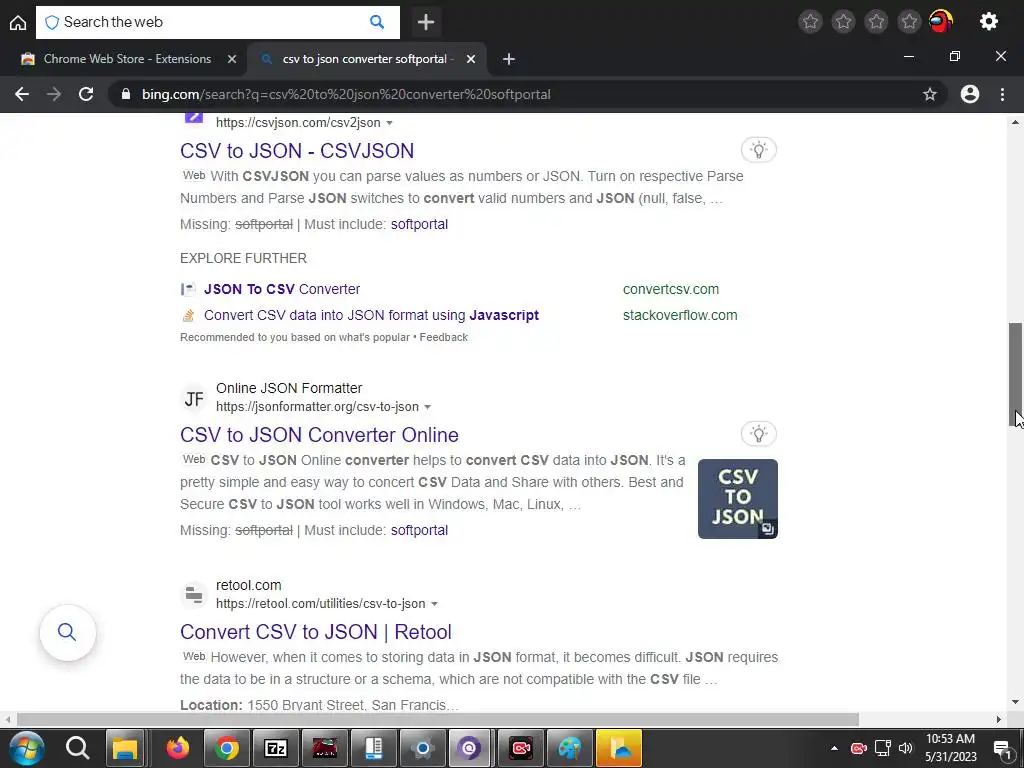Image resolution: width=1024 pixels, height=768 pixels.
Task: Click the horizontal scrollbar at the page bottom
Action: click(x=438, y=720)
